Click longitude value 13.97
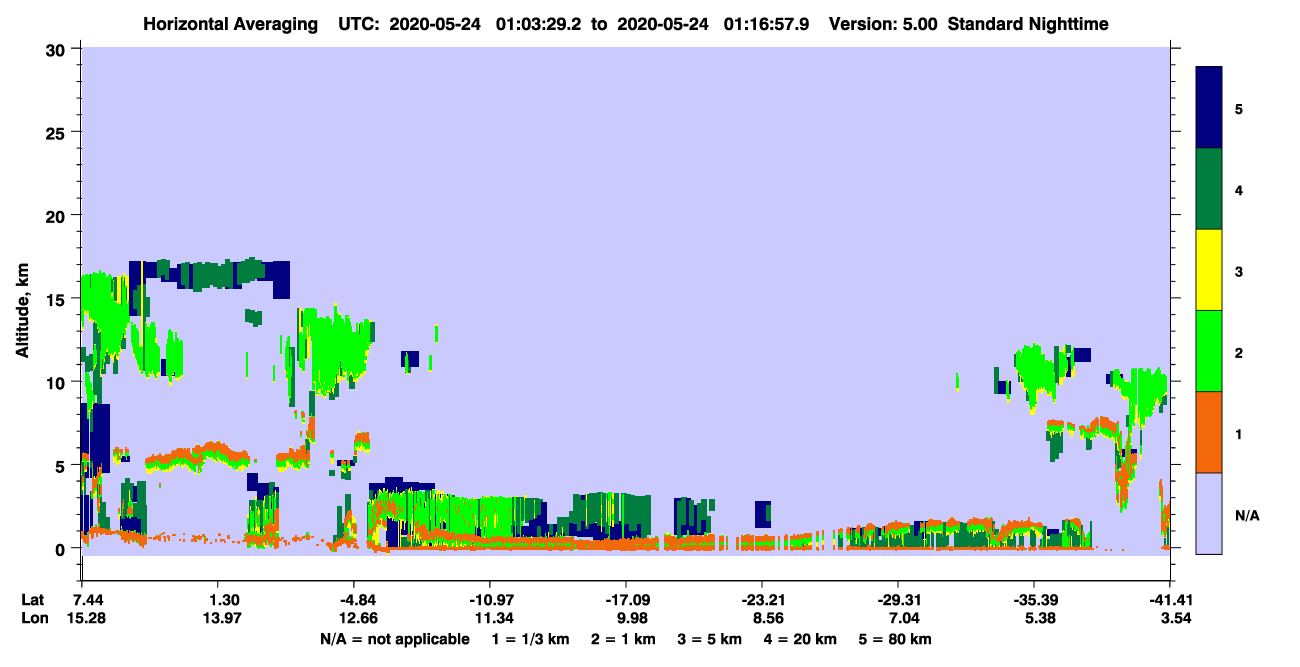This screenshot has width=1300, height=667. (x=219, y=618)
